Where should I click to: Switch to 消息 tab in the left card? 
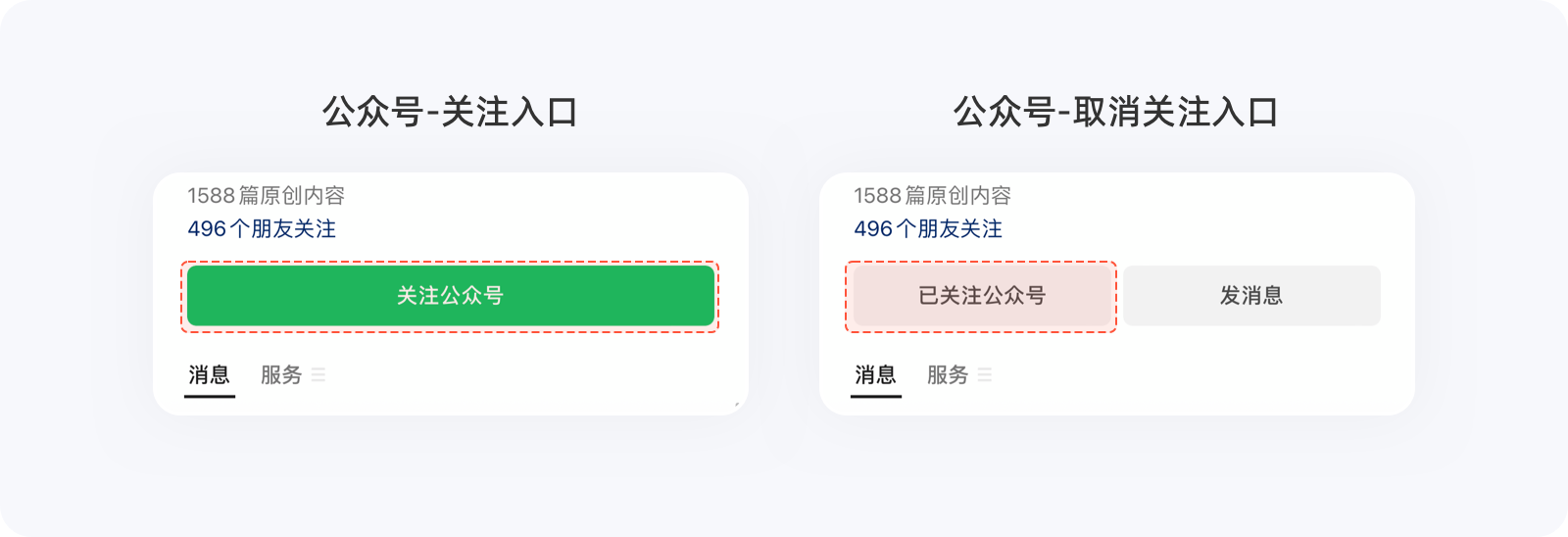(x=209, y=374)
